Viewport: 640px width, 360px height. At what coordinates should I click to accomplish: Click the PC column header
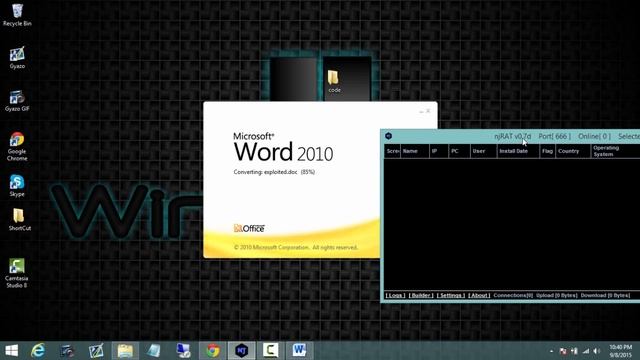tap(459, 151)
